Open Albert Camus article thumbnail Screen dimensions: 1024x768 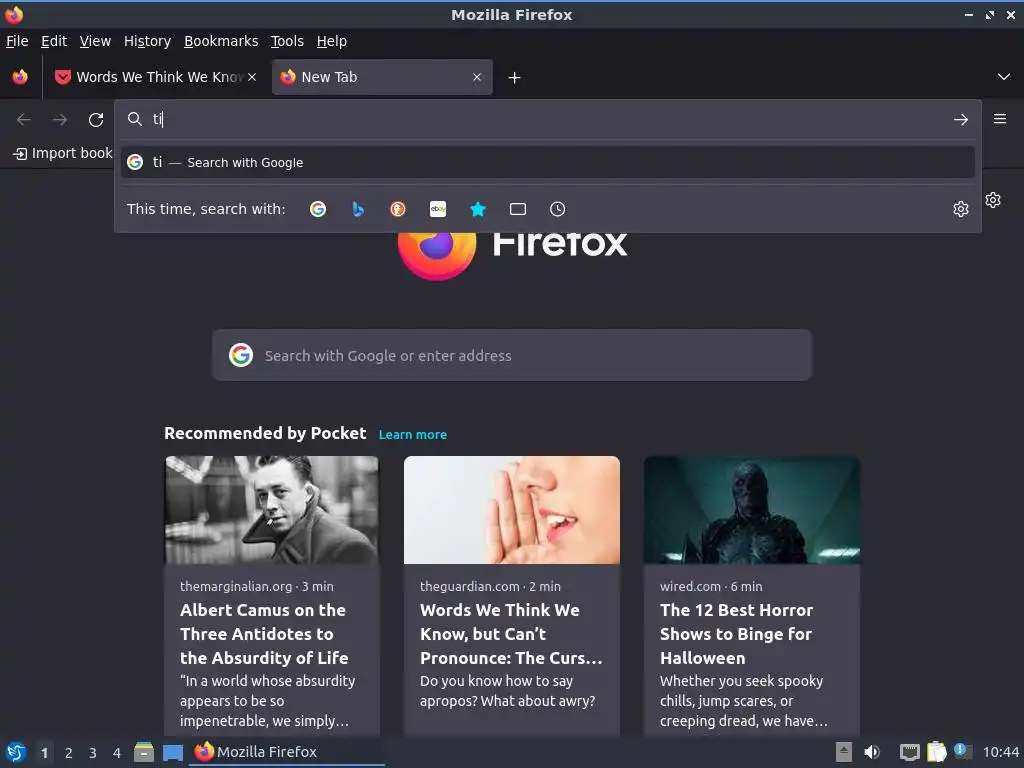click(x=272, y=510)
